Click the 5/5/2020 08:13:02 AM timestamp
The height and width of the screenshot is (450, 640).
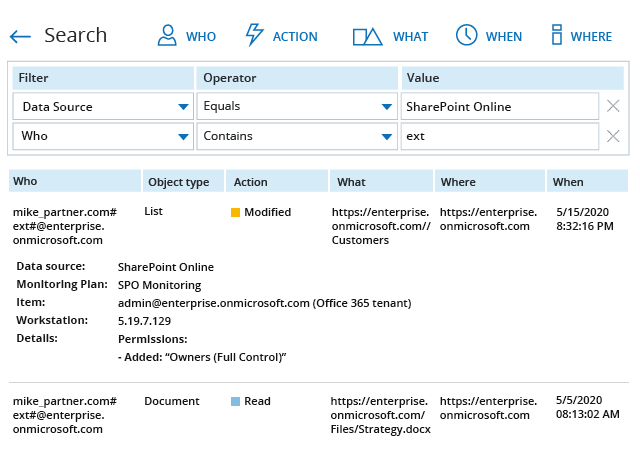point(587,408)
